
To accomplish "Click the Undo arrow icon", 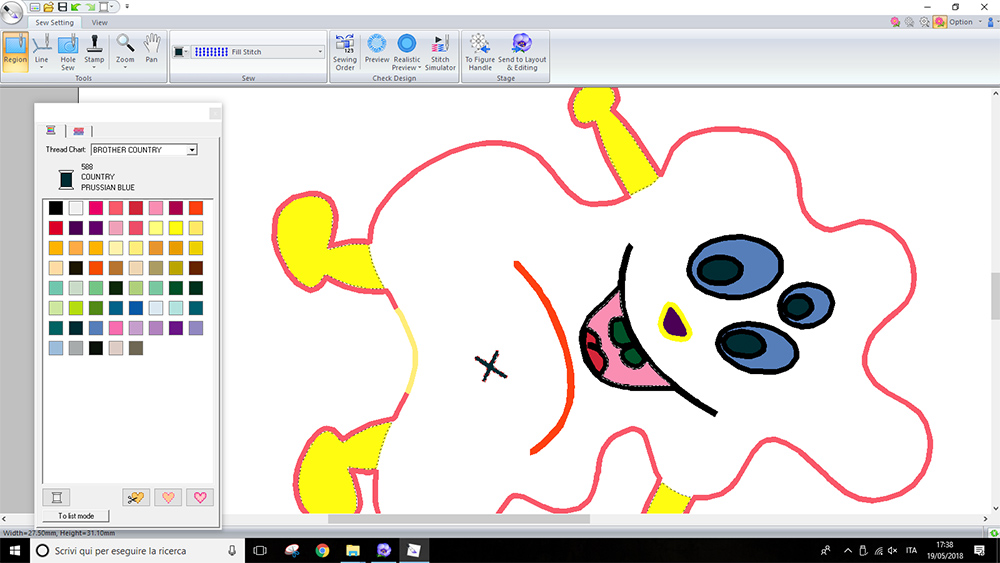I will [76, 7].
